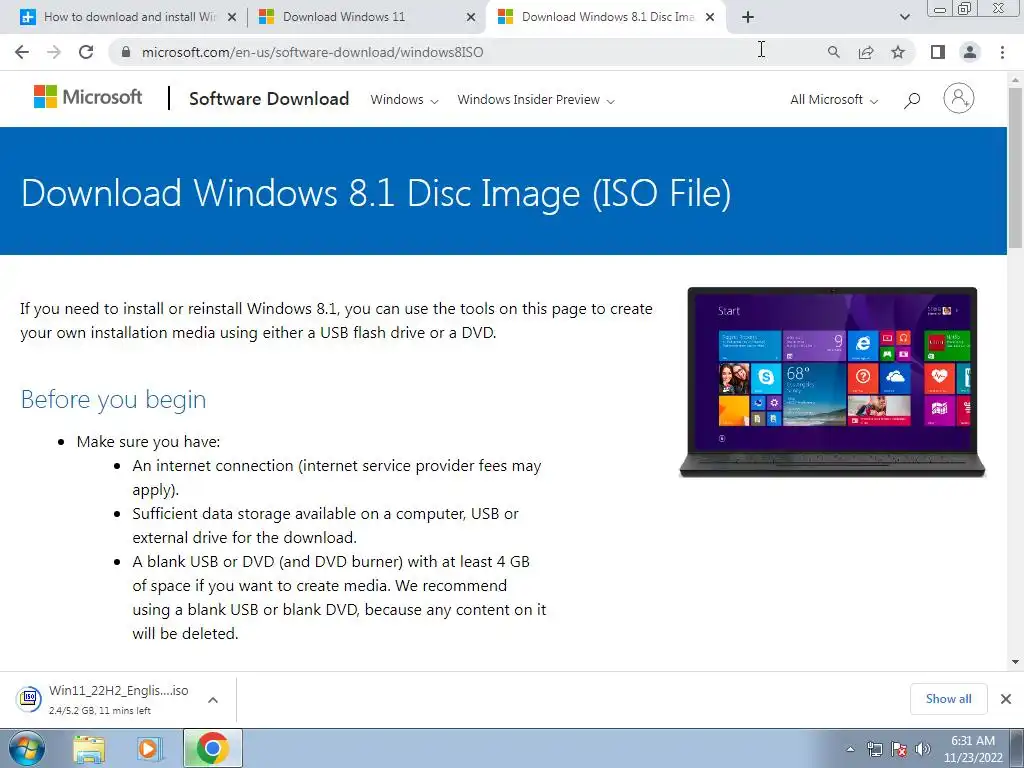Open the Win11_22H2 ISO download item
Viewport: 1024px width, 768px height.
click(x=104, y=699)
